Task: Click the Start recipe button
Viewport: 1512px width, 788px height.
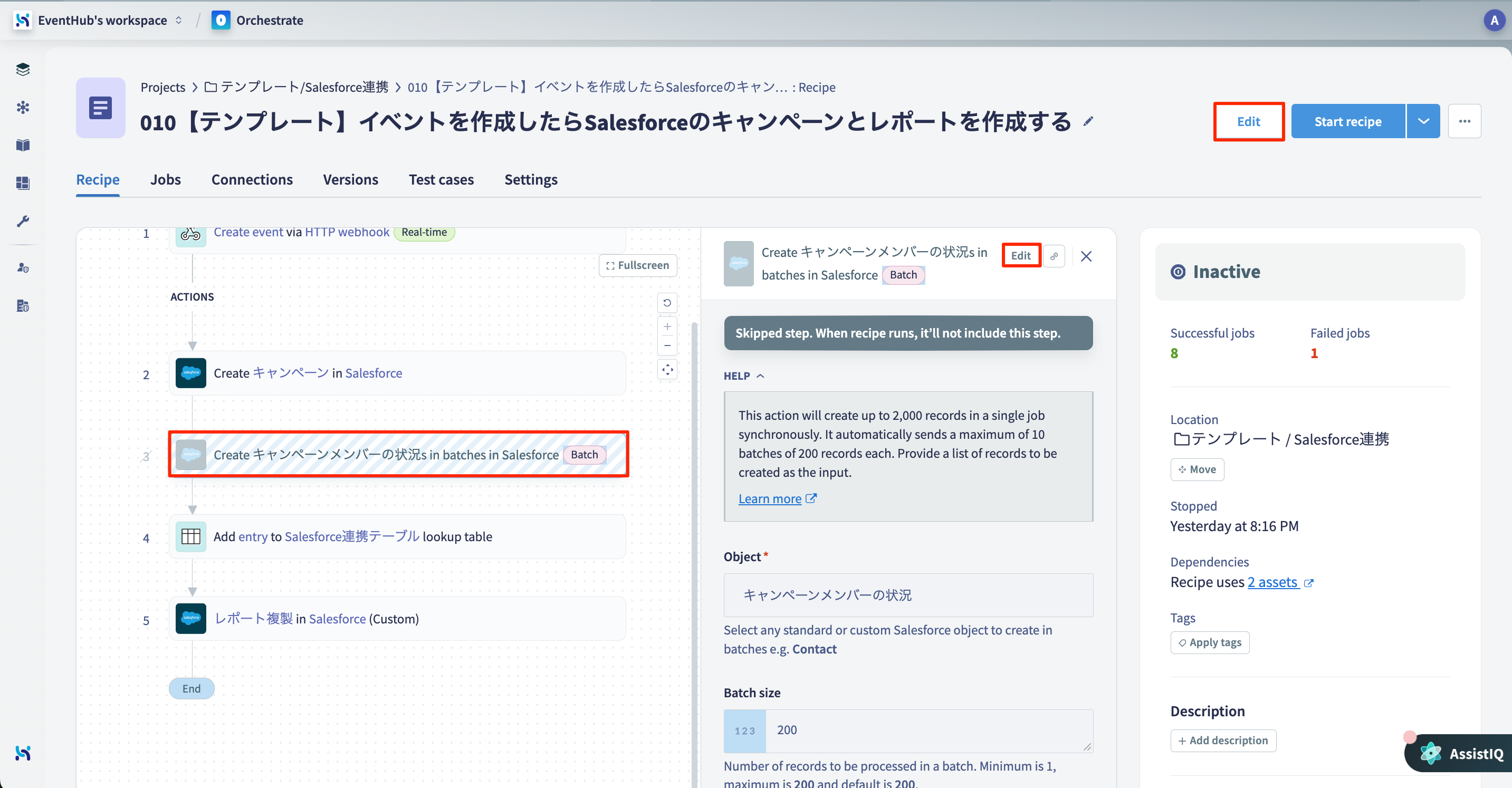Action: point(1347,121)
